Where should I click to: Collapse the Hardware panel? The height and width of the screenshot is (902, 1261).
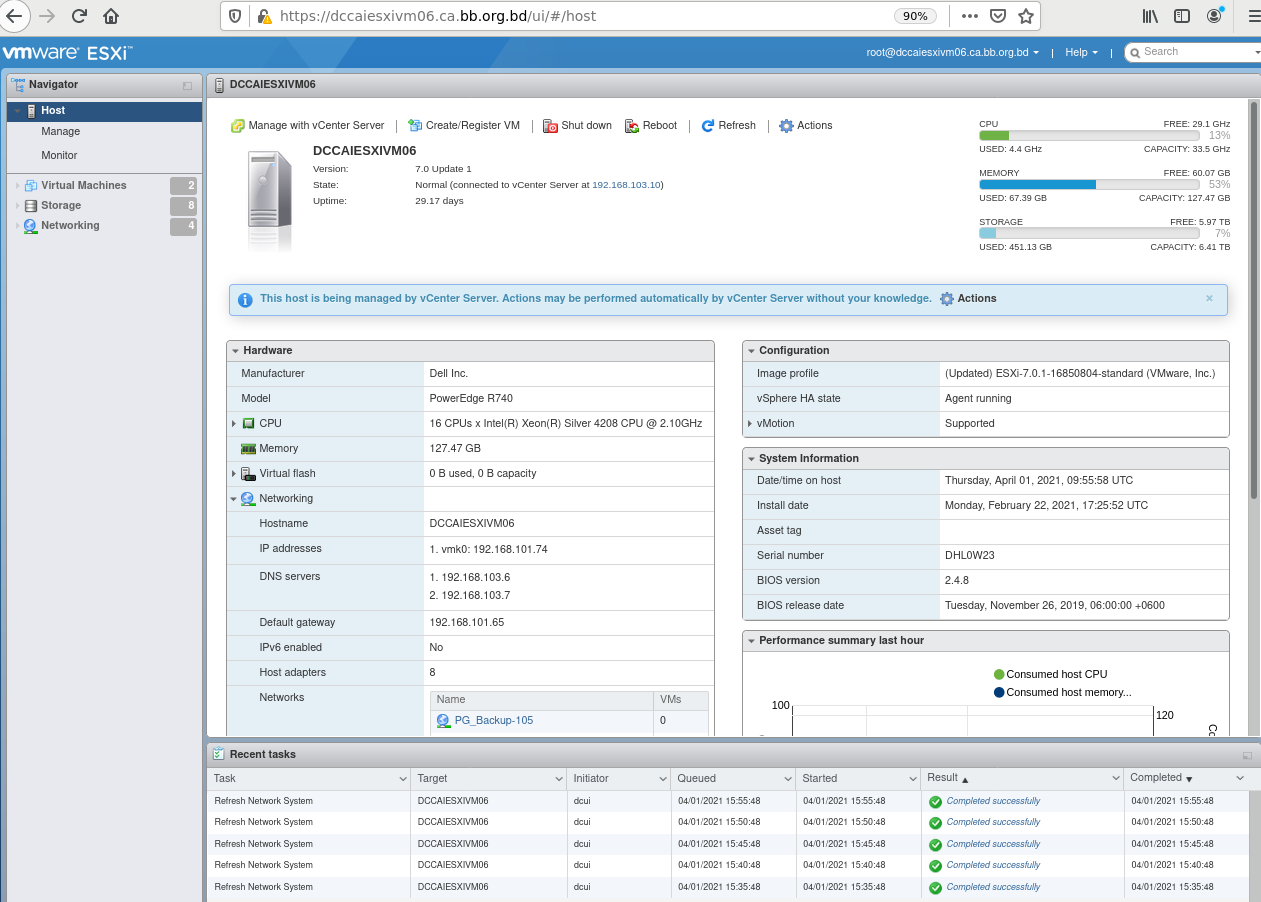[235, 351]
